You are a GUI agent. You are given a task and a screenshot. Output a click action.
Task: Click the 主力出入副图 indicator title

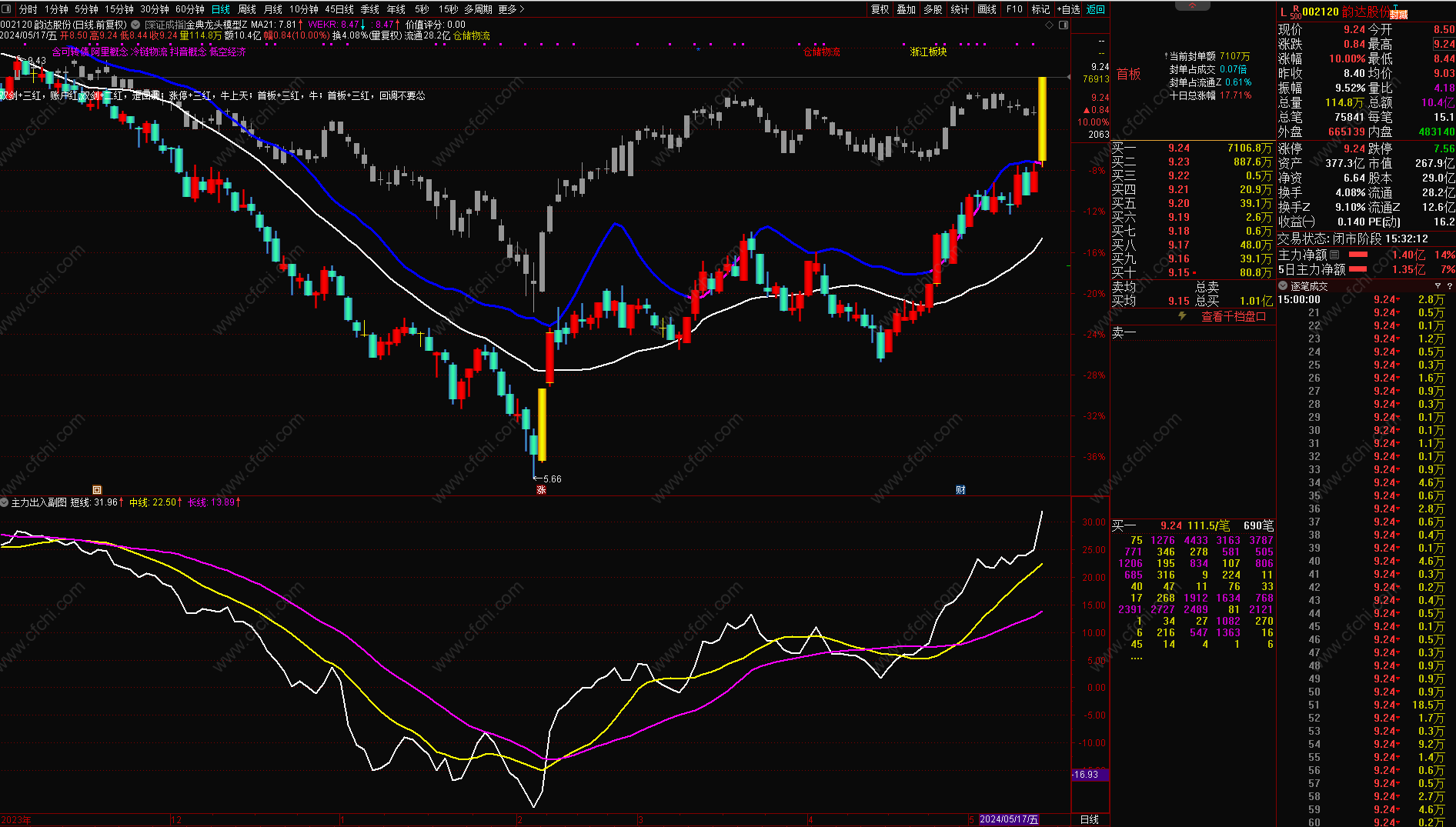pyautogui.click(x=38, y=502)
